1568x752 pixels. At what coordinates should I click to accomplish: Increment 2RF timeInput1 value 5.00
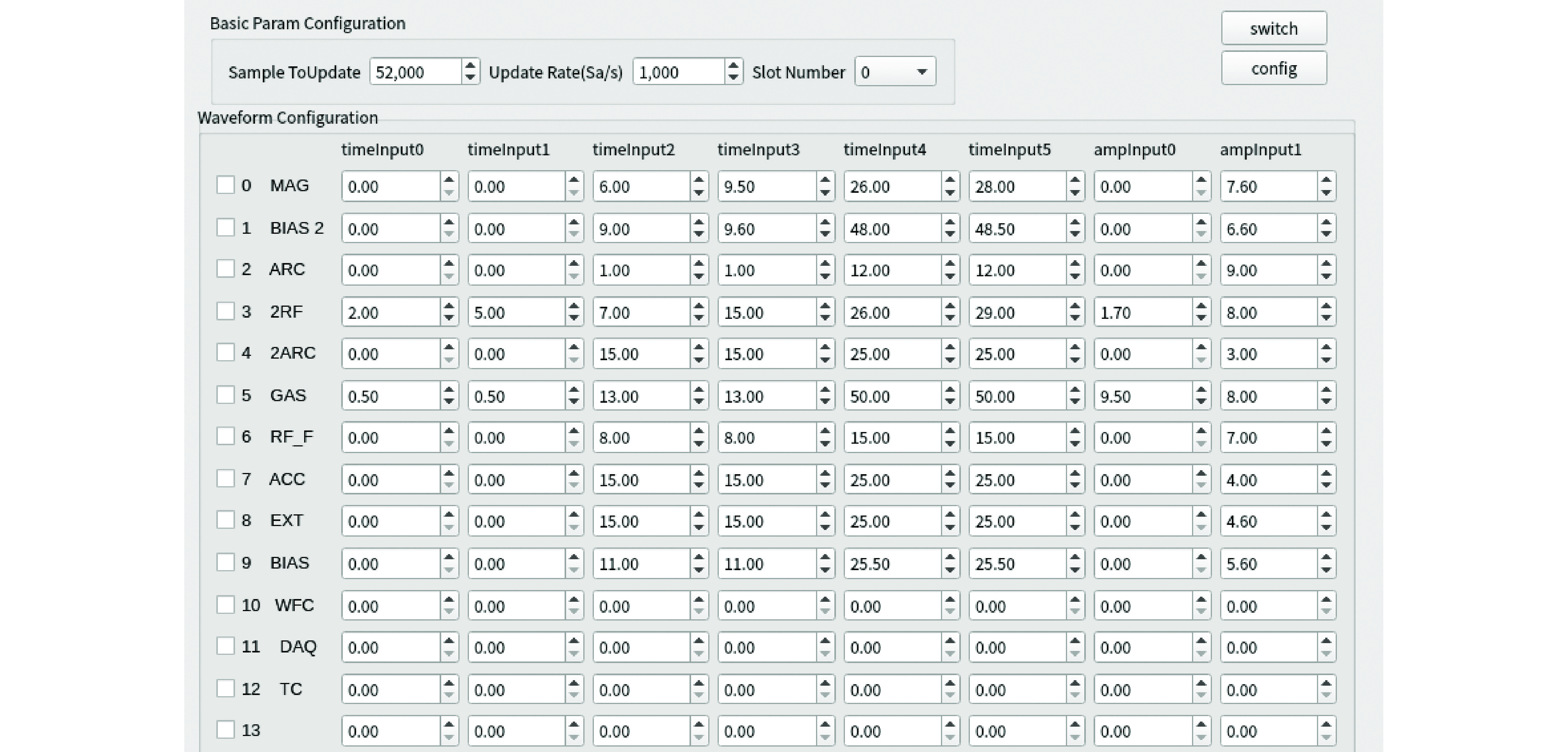coord(574,306)
